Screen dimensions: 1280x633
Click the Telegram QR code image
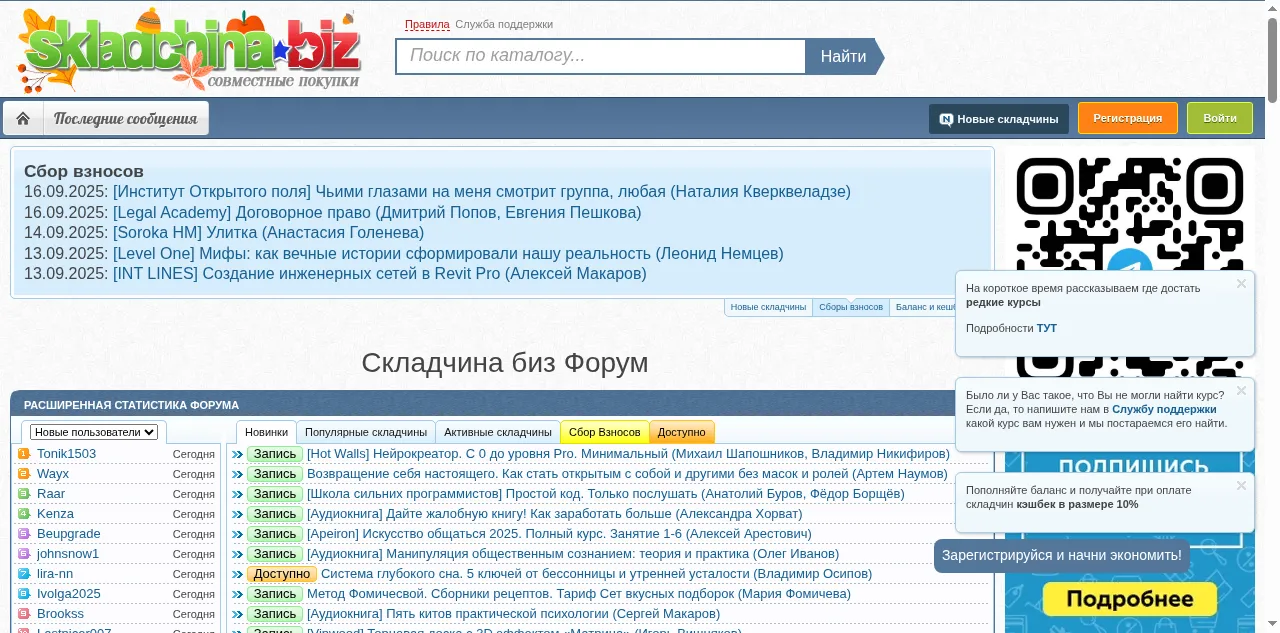(1130, 210)
